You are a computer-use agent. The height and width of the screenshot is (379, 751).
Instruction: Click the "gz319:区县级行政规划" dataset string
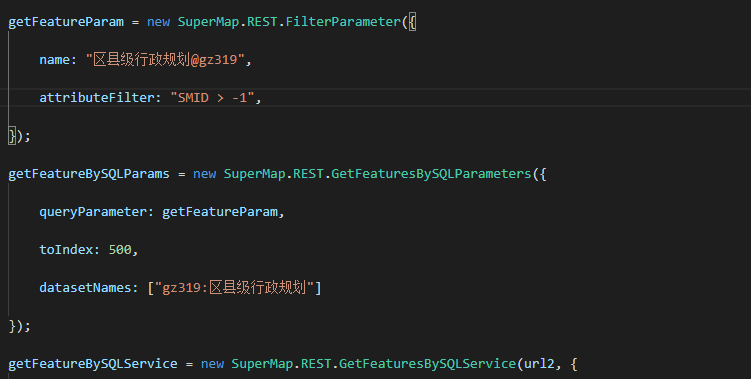click(234, 287)
